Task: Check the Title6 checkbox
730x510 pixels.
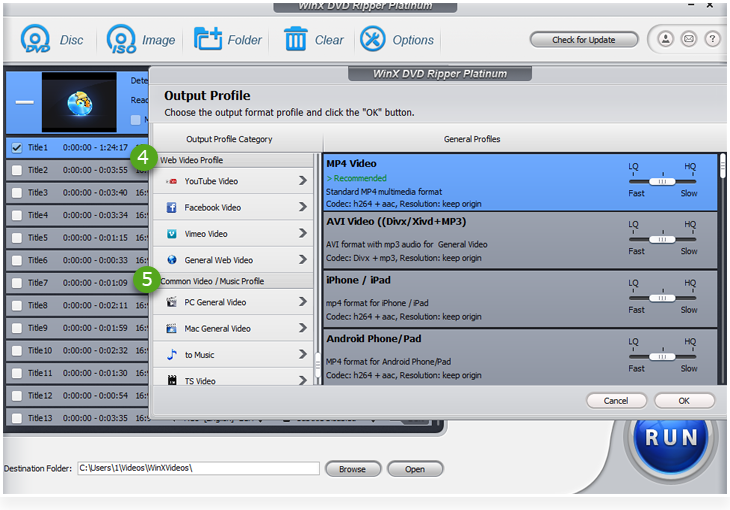Action: click(x=17, y=260)
